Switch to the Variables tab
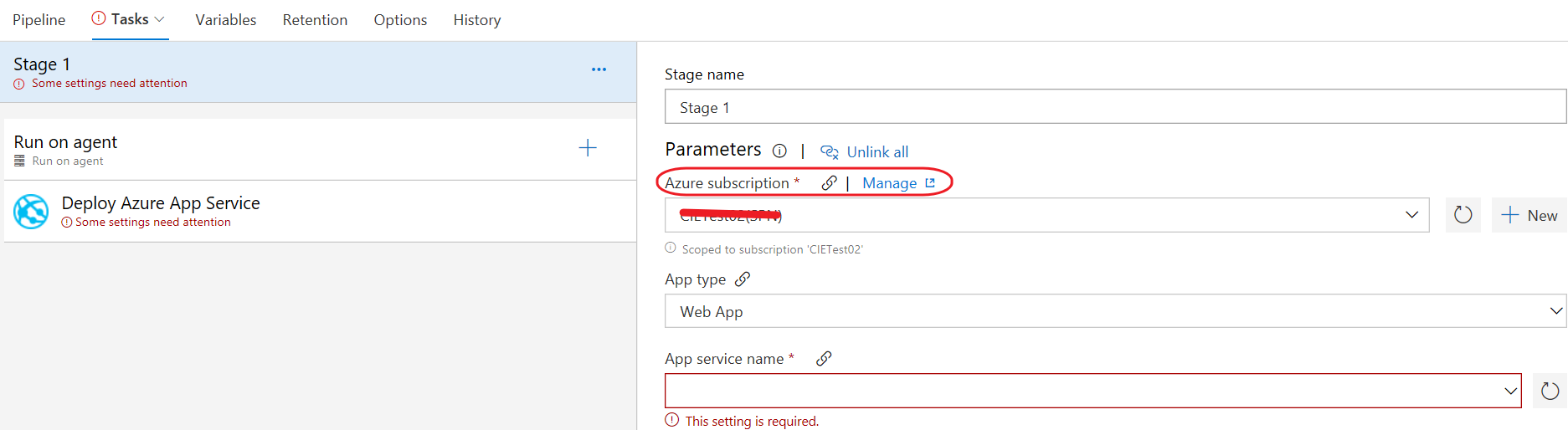The image size is (1568, 430). click(x=225, y=20)
